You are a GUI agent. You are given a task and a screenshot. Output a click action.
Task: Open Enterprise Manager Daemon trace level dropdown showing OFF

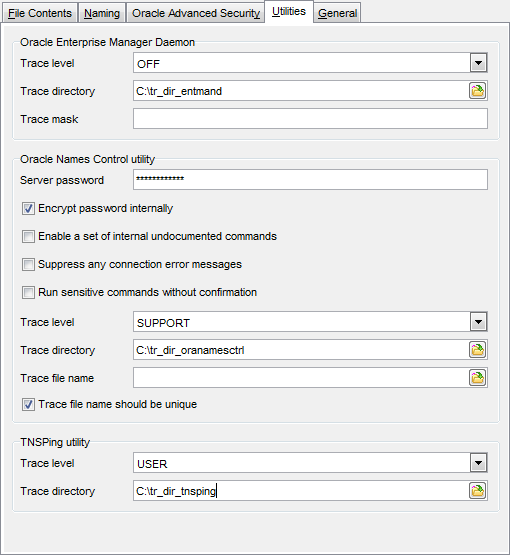click(479, 63)
